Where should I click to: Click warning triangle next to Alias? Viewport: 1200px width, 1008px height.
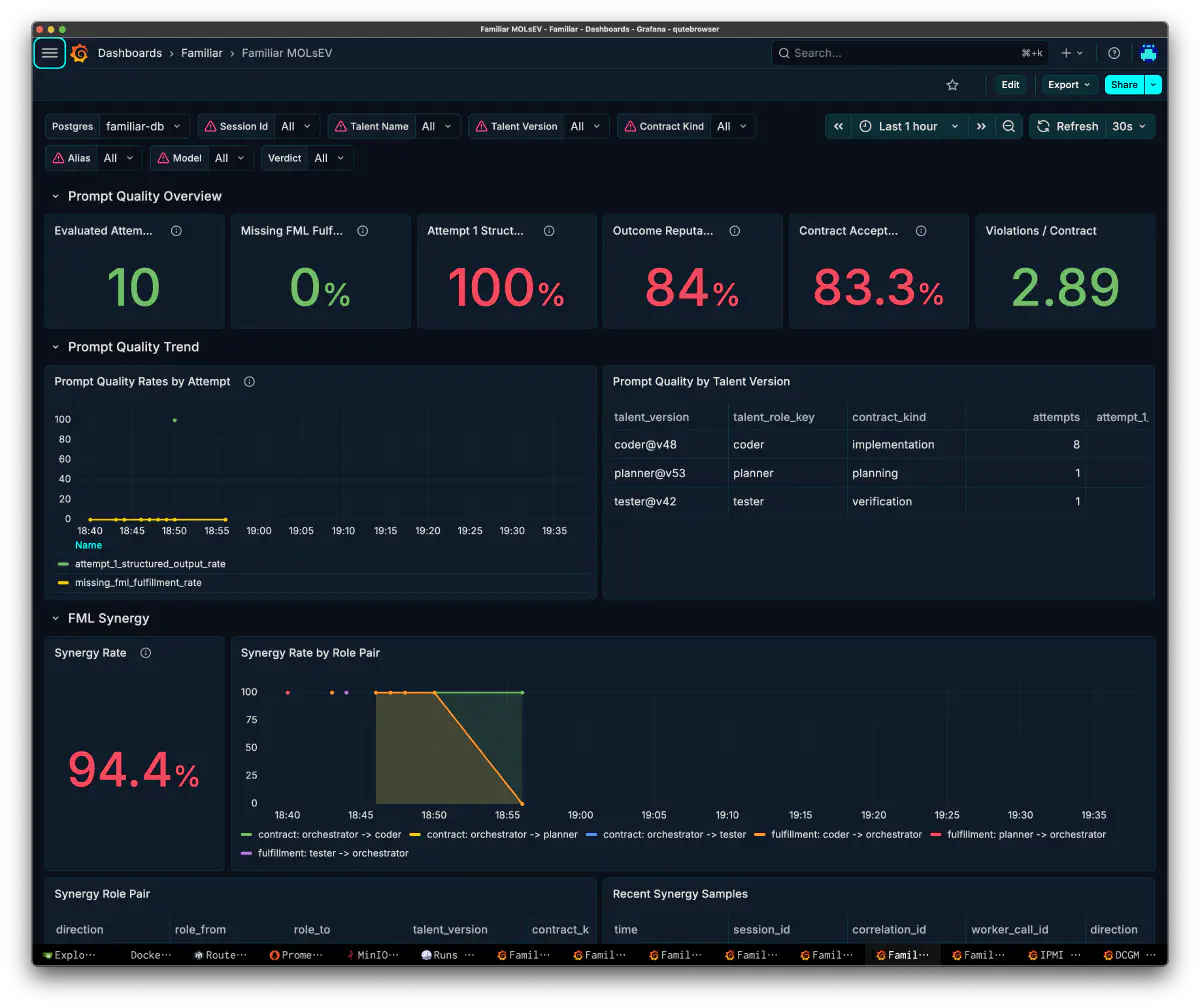pyautogui.click(x=58, y=158)
